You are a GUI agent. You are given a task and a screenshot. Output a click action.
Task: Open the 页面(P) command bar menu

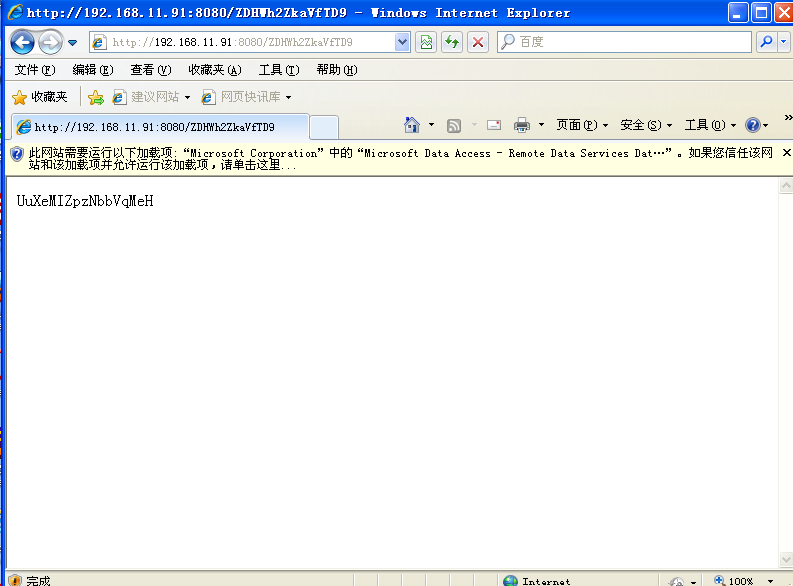click(x=582, y=125)
